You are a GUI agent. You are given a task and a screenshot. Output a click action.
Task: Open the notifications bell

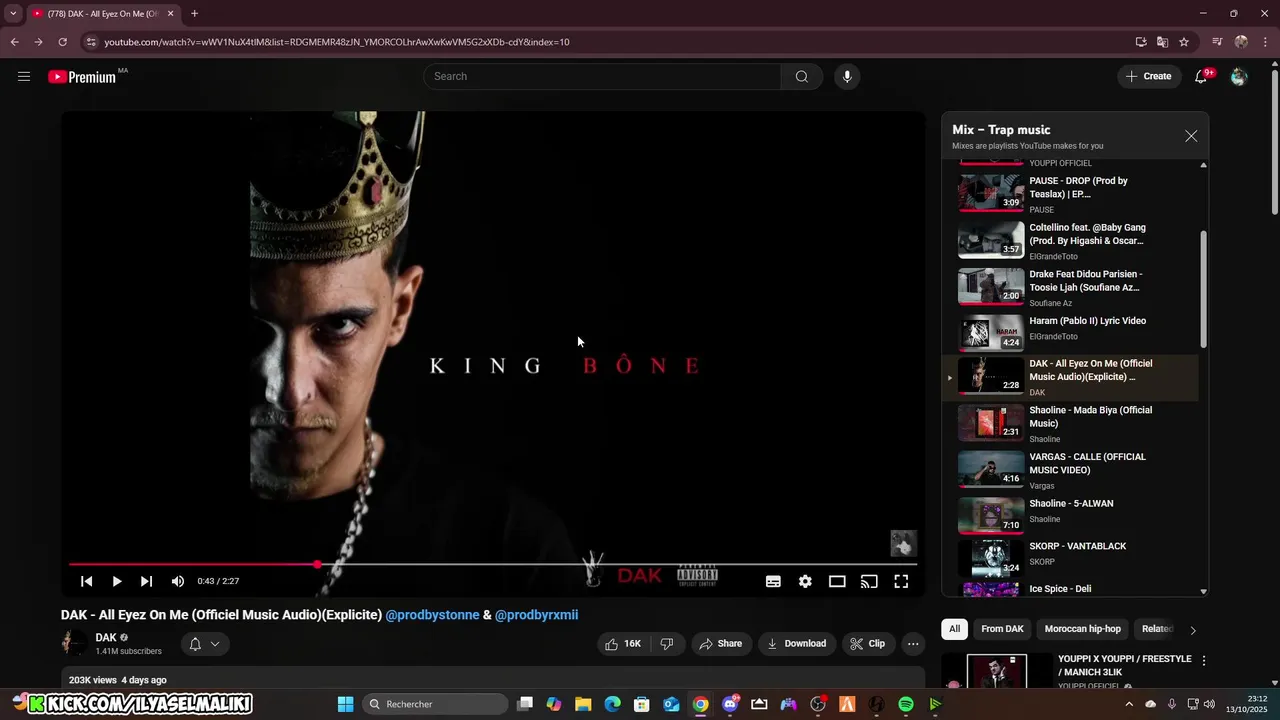point(1202,76)
